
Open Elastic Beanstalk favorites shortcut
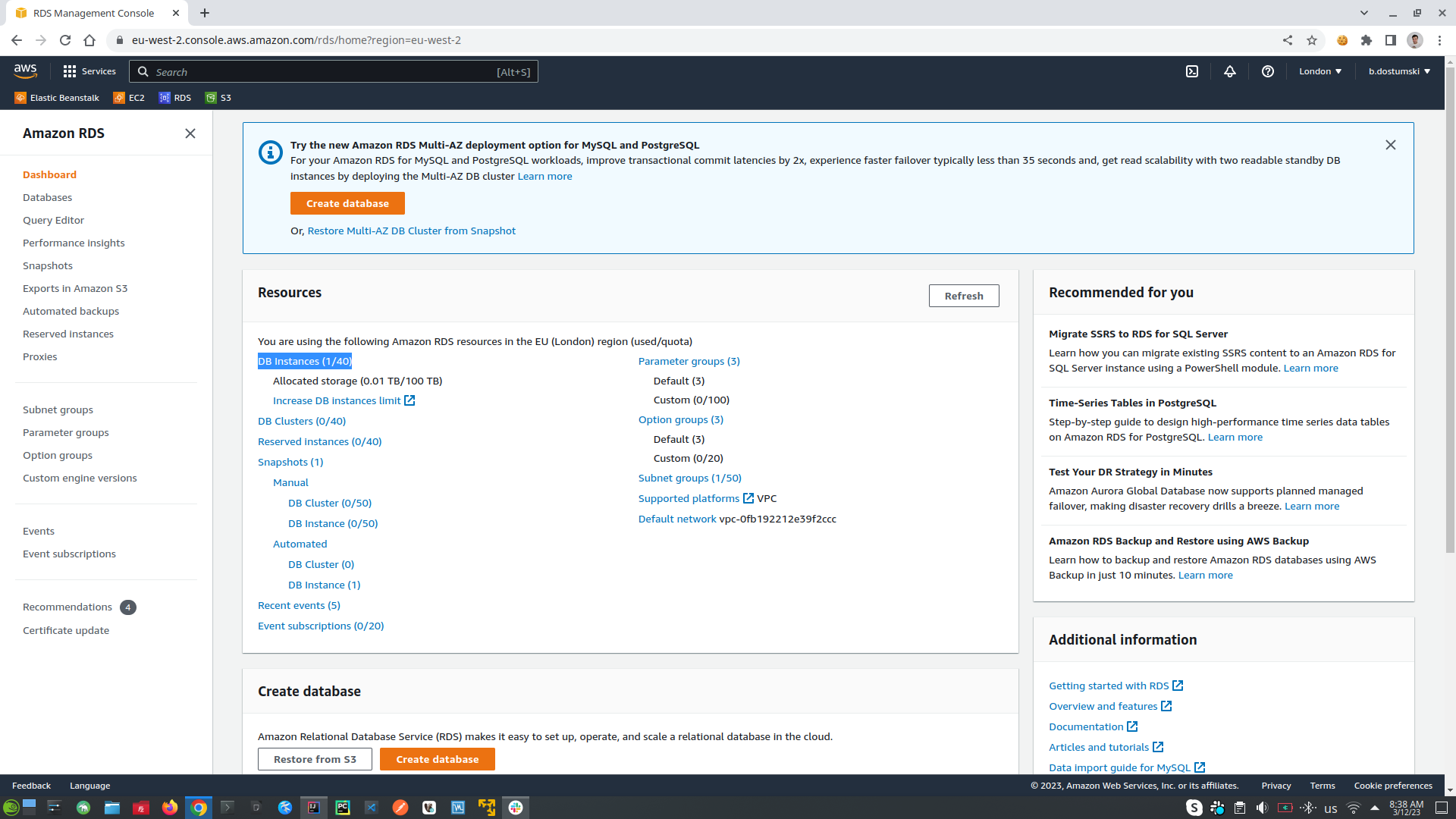pyautogui.click(x=58, y=98)
